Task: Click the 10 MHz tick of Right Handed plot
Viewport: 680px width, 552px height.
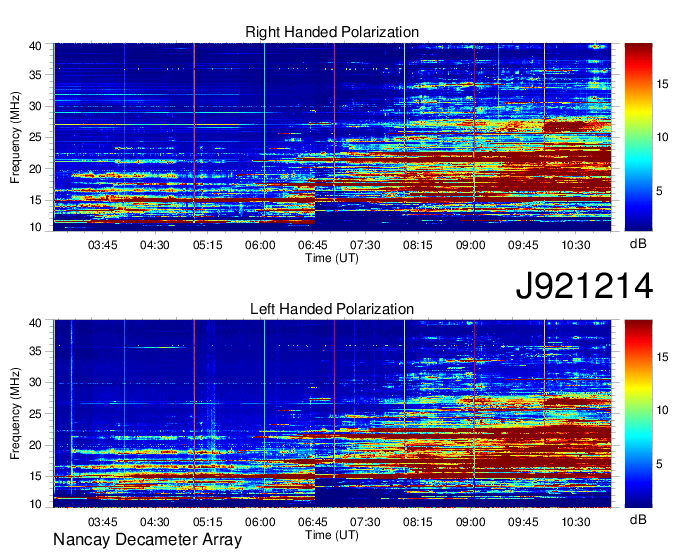Action: click(35, 227)
